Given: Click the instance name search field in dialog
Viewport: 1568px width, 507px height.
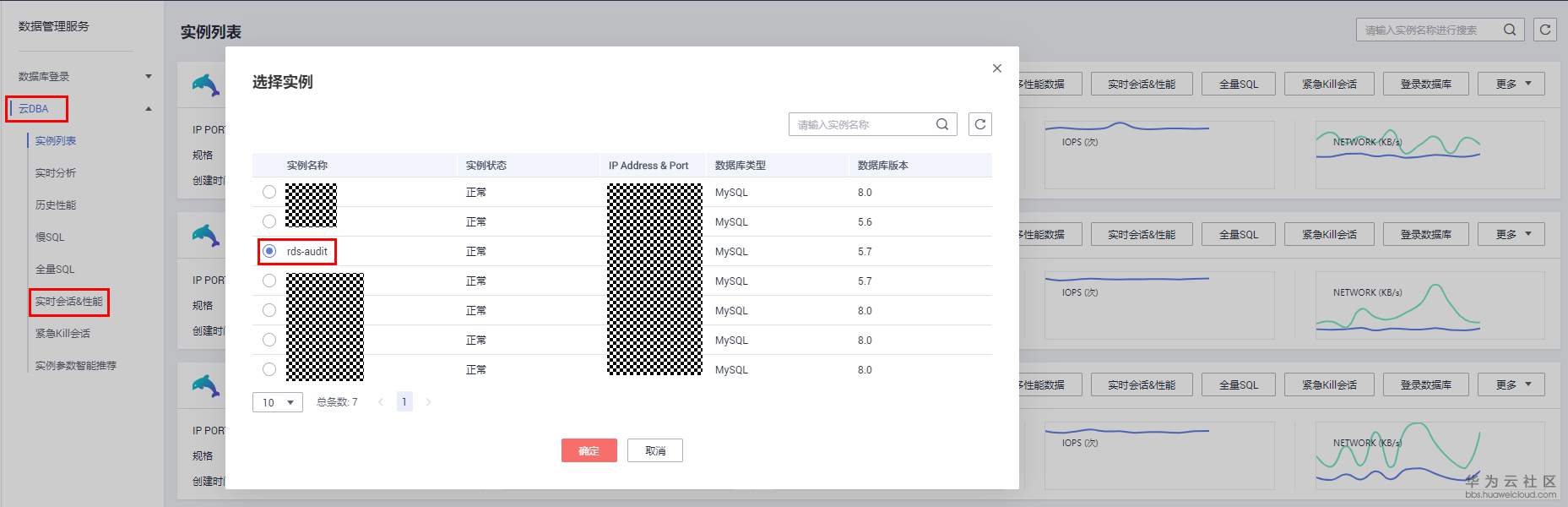Looking at the screenshot, I should (x=861, y=124).
